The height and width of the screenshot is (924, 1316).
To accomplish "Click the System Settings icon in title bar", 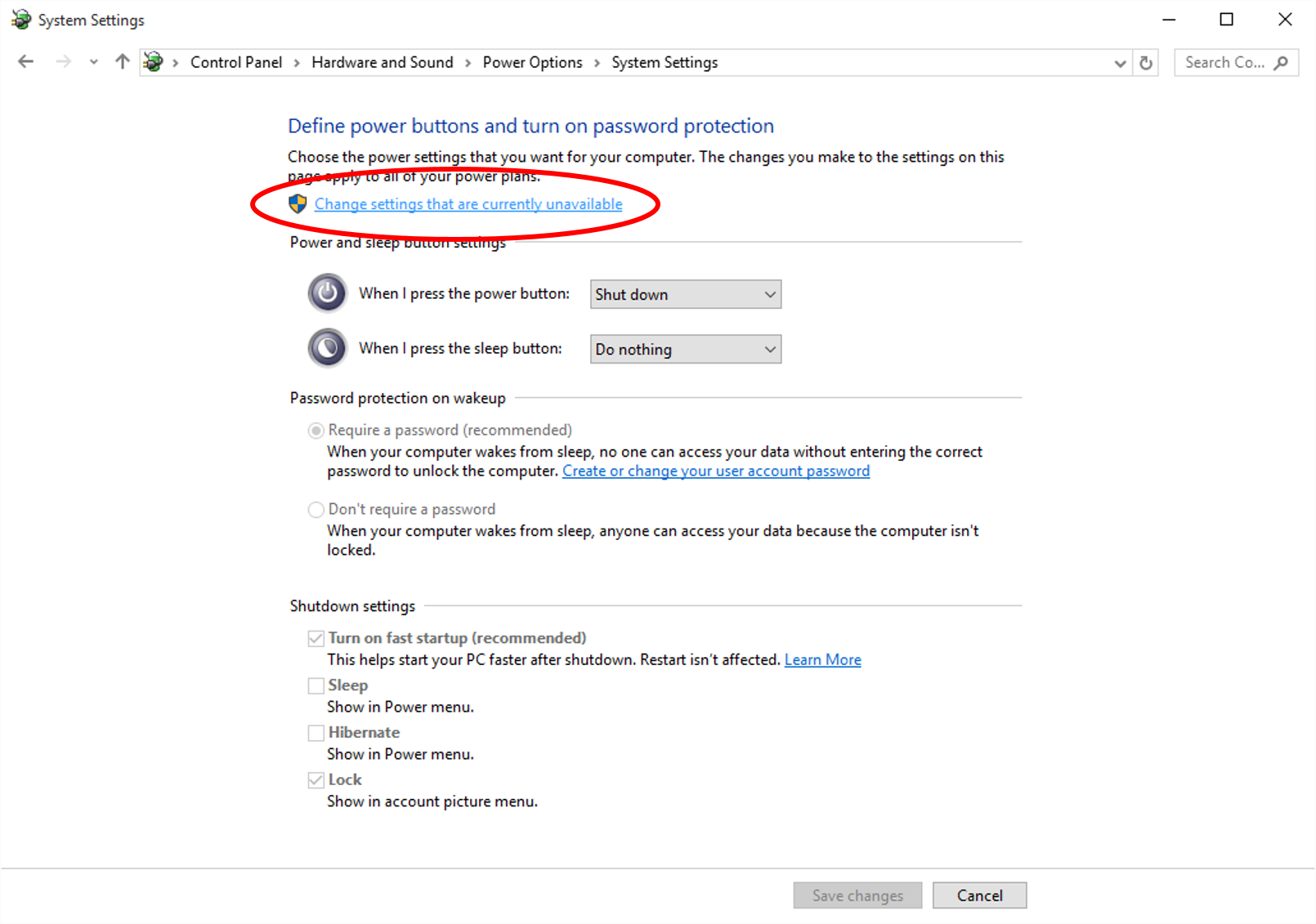I will pos(20,19).
